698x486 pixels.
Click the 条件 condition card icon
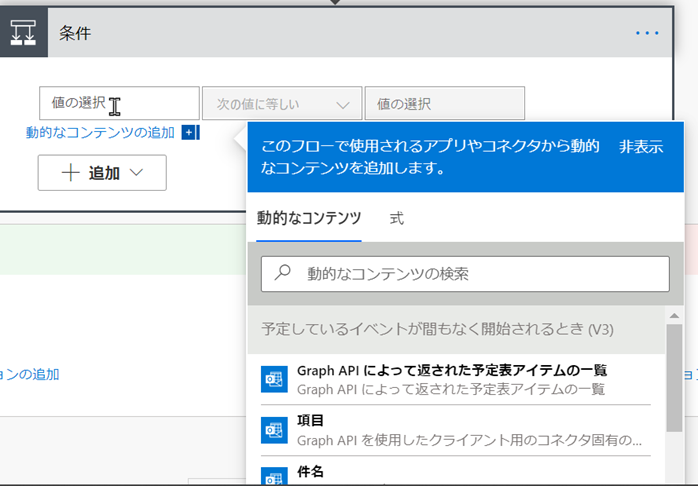point(23,32)
